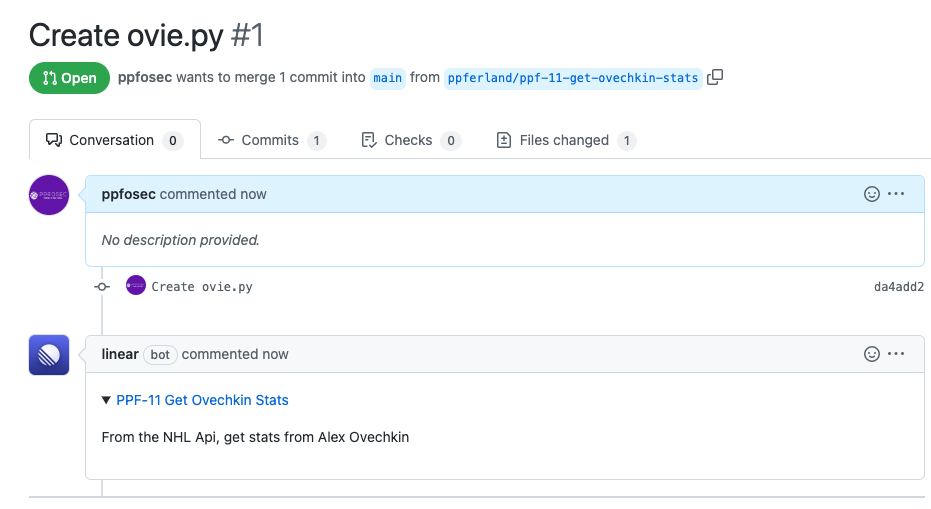This screenshot has height=509, width=931.
Task: Click 'commented now' timestamp on linear comment
Action: pyautogui.click(x=235, y=354)
